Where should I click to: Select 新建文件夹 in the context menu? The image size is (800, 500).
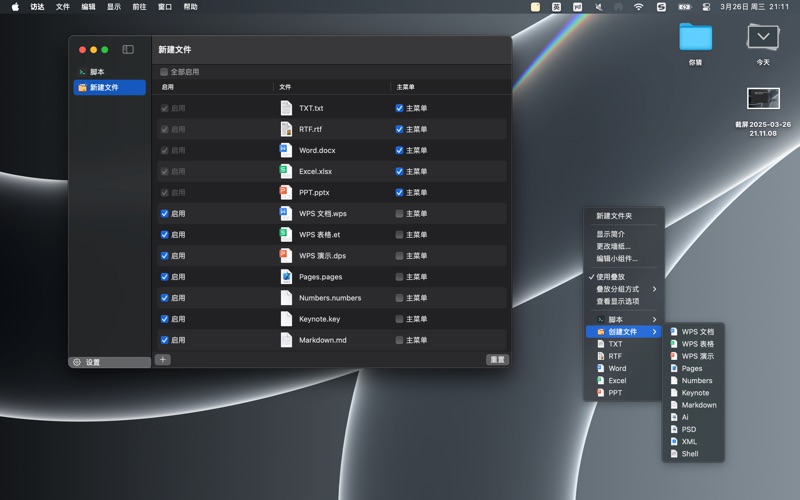(614, 216)
